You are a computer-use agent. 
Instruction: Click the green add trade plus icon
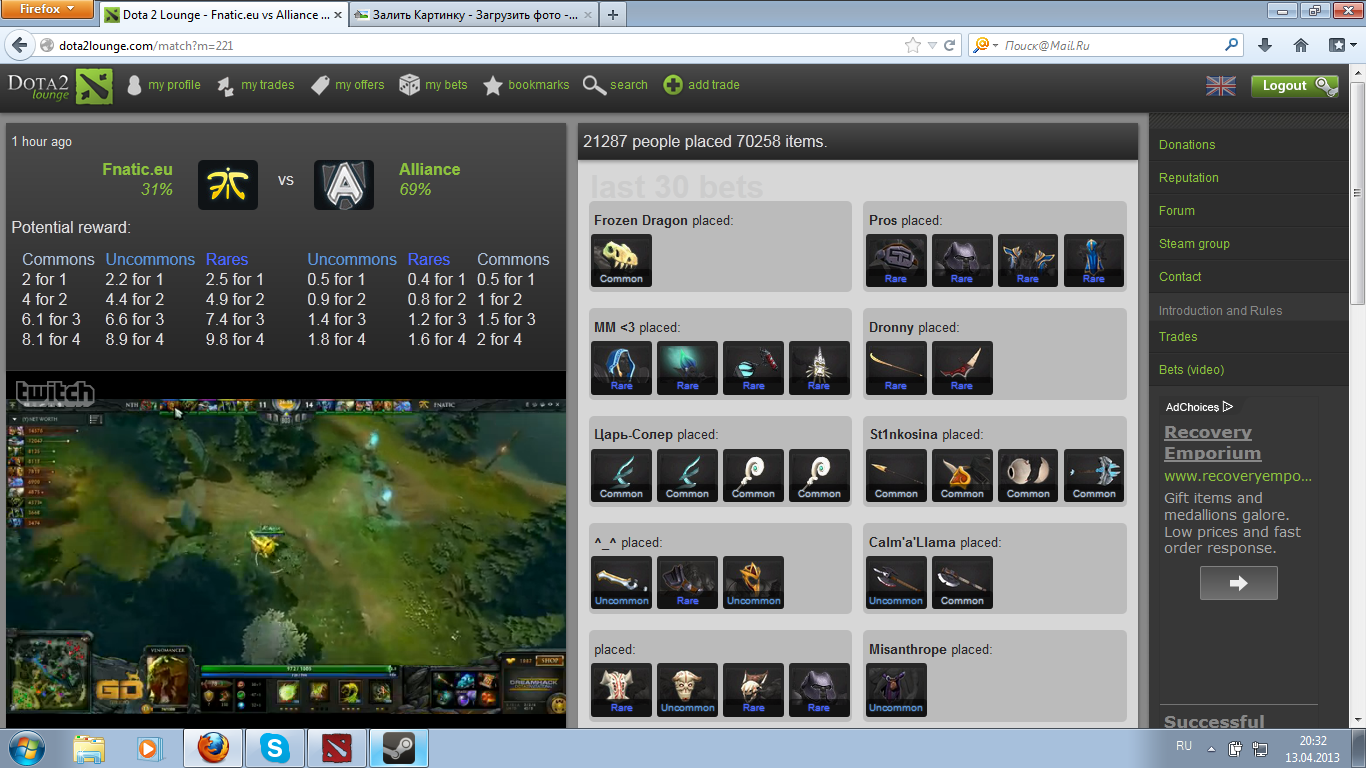(x=673, y=85)
